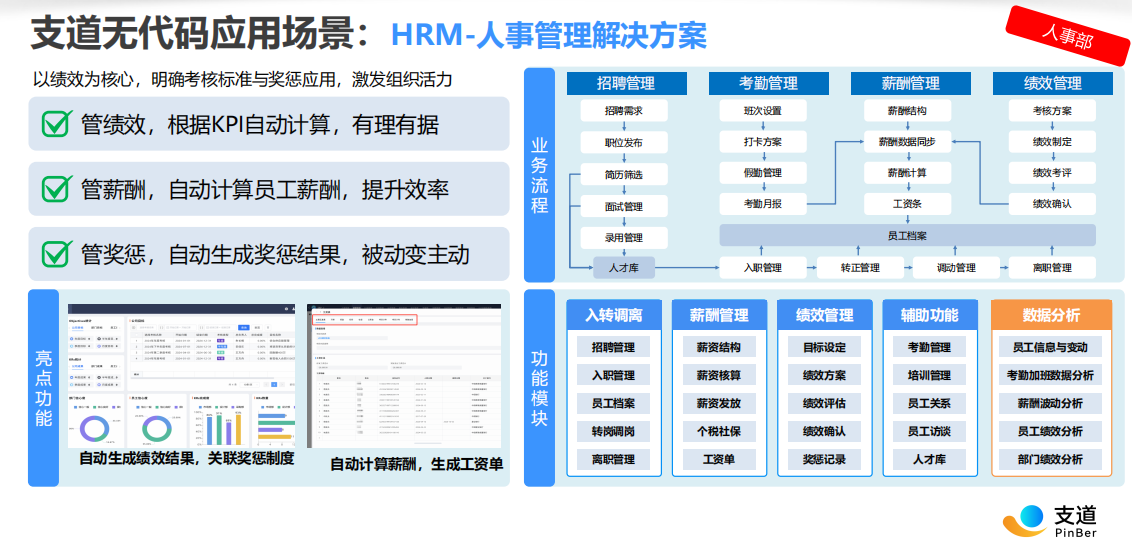This screenshot has width=1132, height=556.
Task: Click 招聘管理 header in business flow
Action: 625,84
